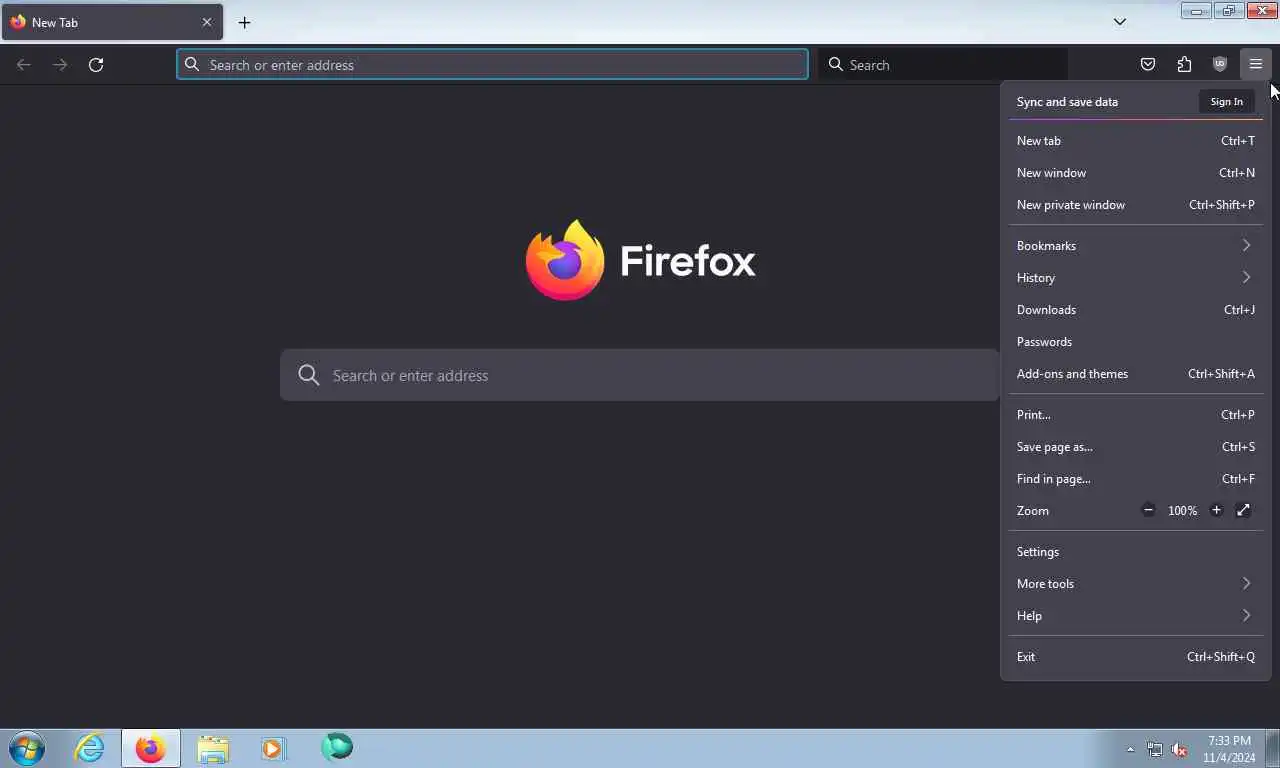Reload the current page
The height and width of the screenshot is (768, 1280).
(x=96, y=65)
